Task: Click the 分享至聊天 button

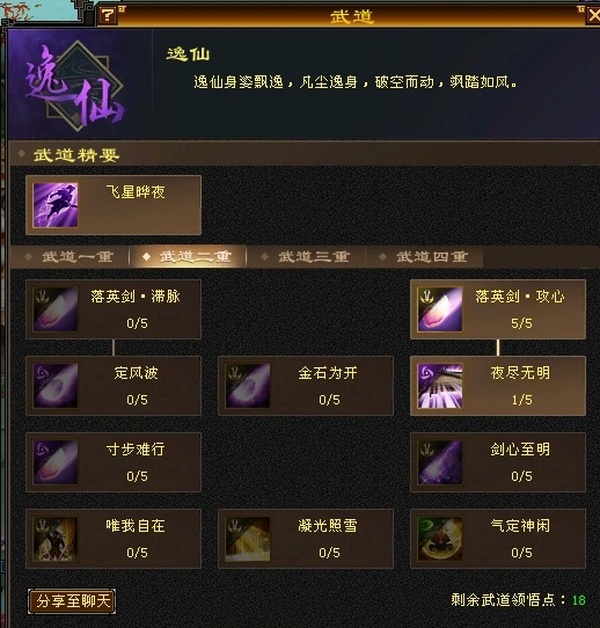Action: pos(72,601)
